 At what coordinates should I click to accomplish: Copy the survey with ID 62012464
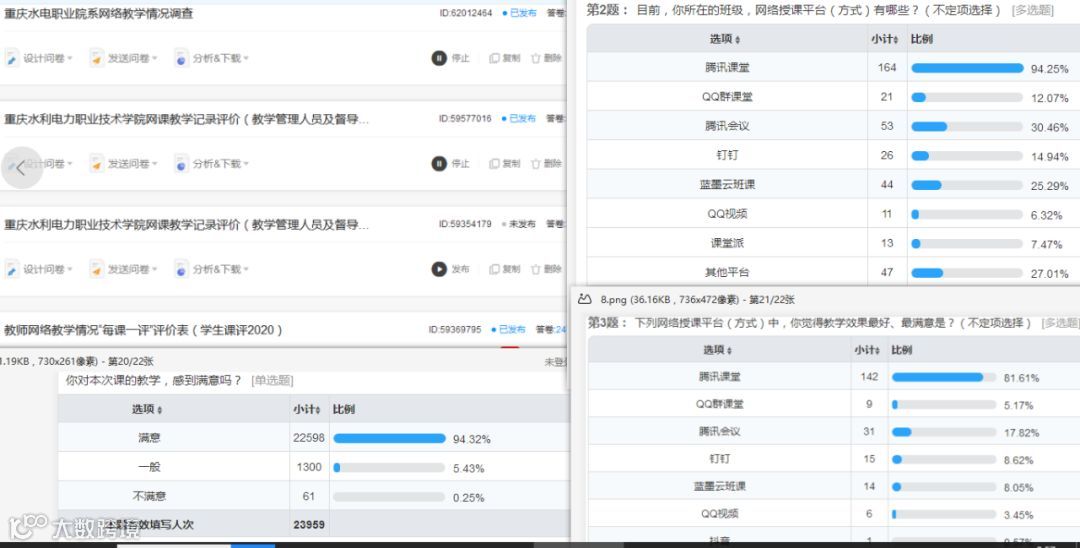pos(505,59)
